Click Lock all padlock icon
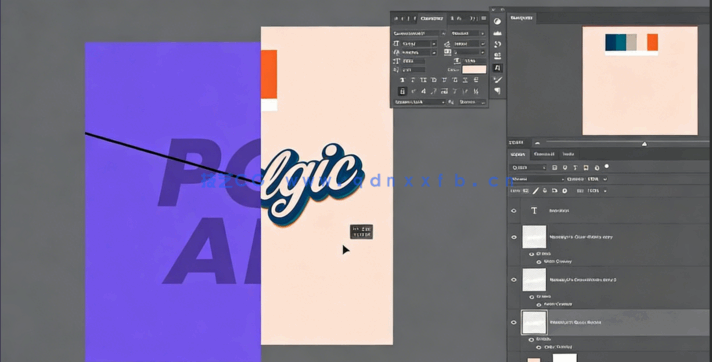The width and height of the screenshot is (712, 362). coord(564,191)
